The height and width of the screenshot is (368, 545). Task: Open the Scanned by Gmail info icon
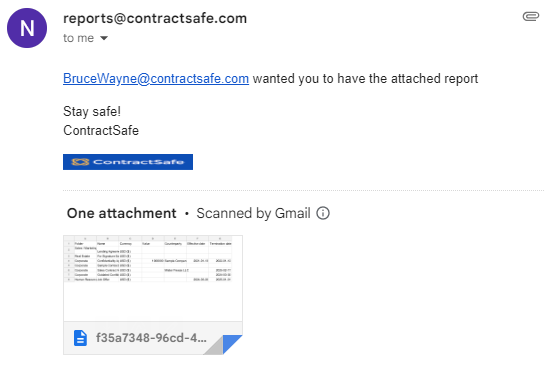click(323, 213)
